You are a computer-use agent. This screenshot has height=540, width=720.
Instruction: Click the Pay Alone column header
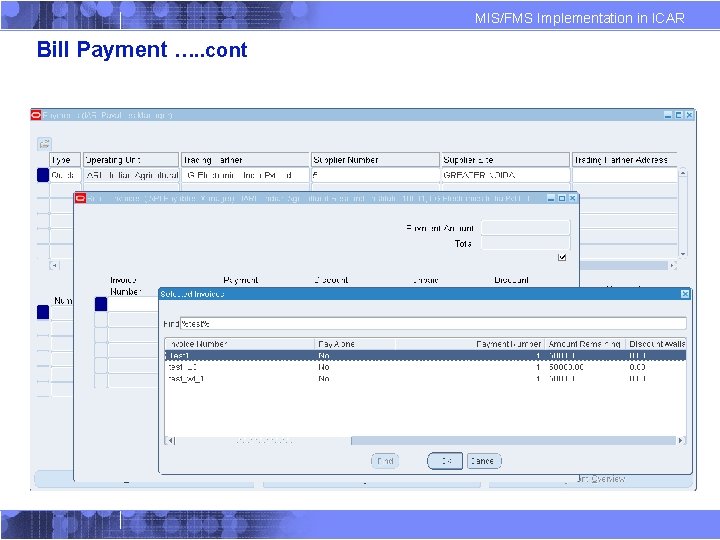tap(354, 344)
